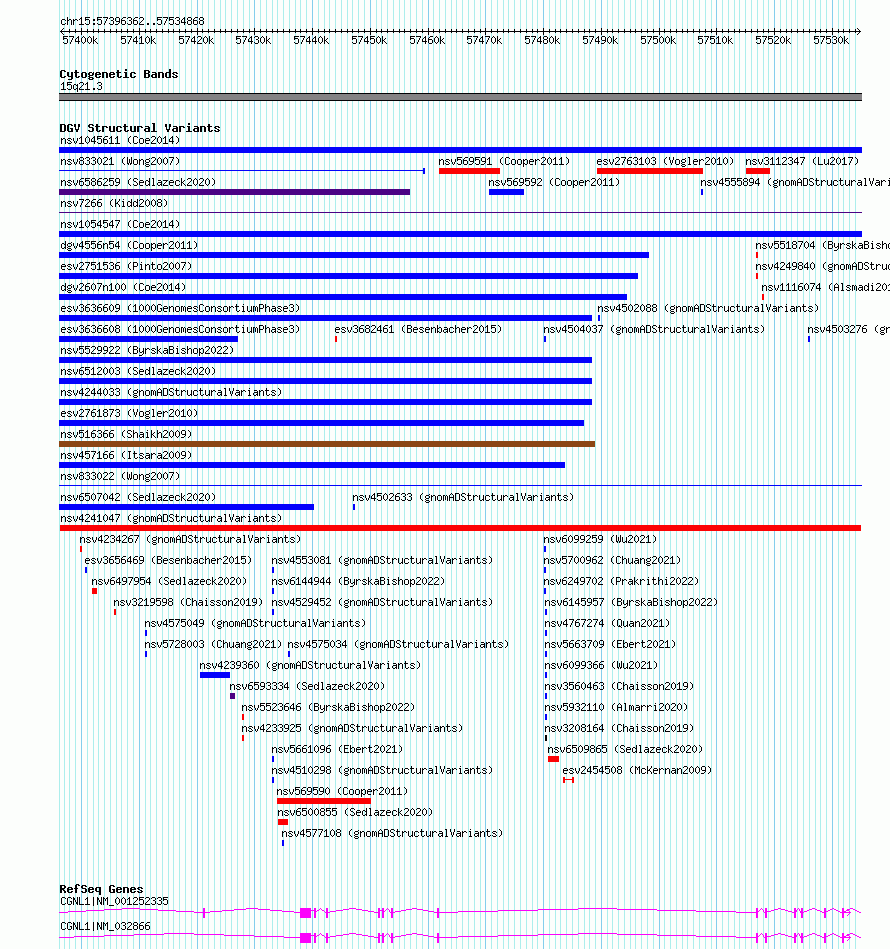Click nsv6249702 (Prakrithi2022) label
The height and width of the screenshot is (949, 890).
[621, 581]
